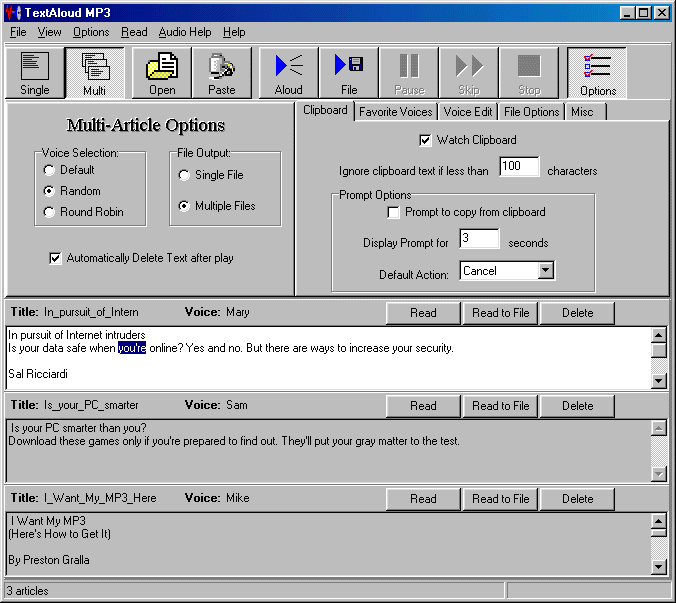Click the Open file toolbar icon
The width and height of the screenshot is (676, 603).
(162, 73)
